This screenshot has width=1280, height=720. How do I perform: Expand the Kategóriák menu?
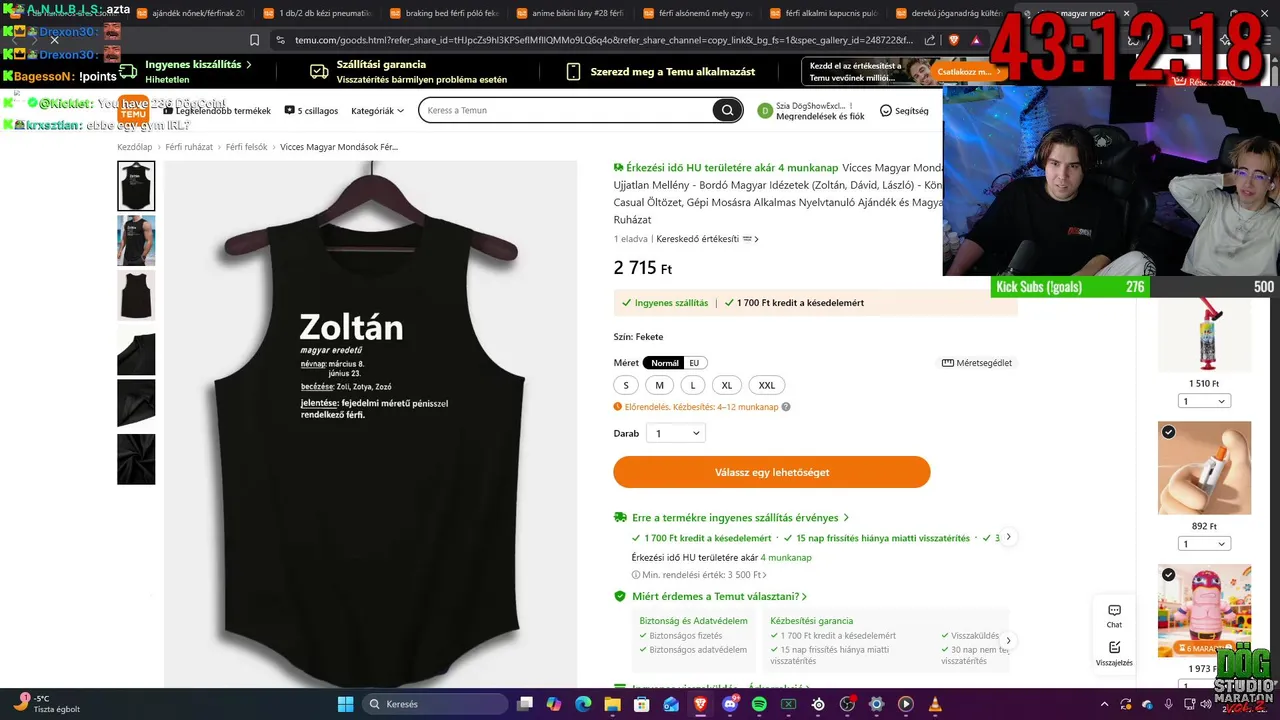tap(377, 111)
